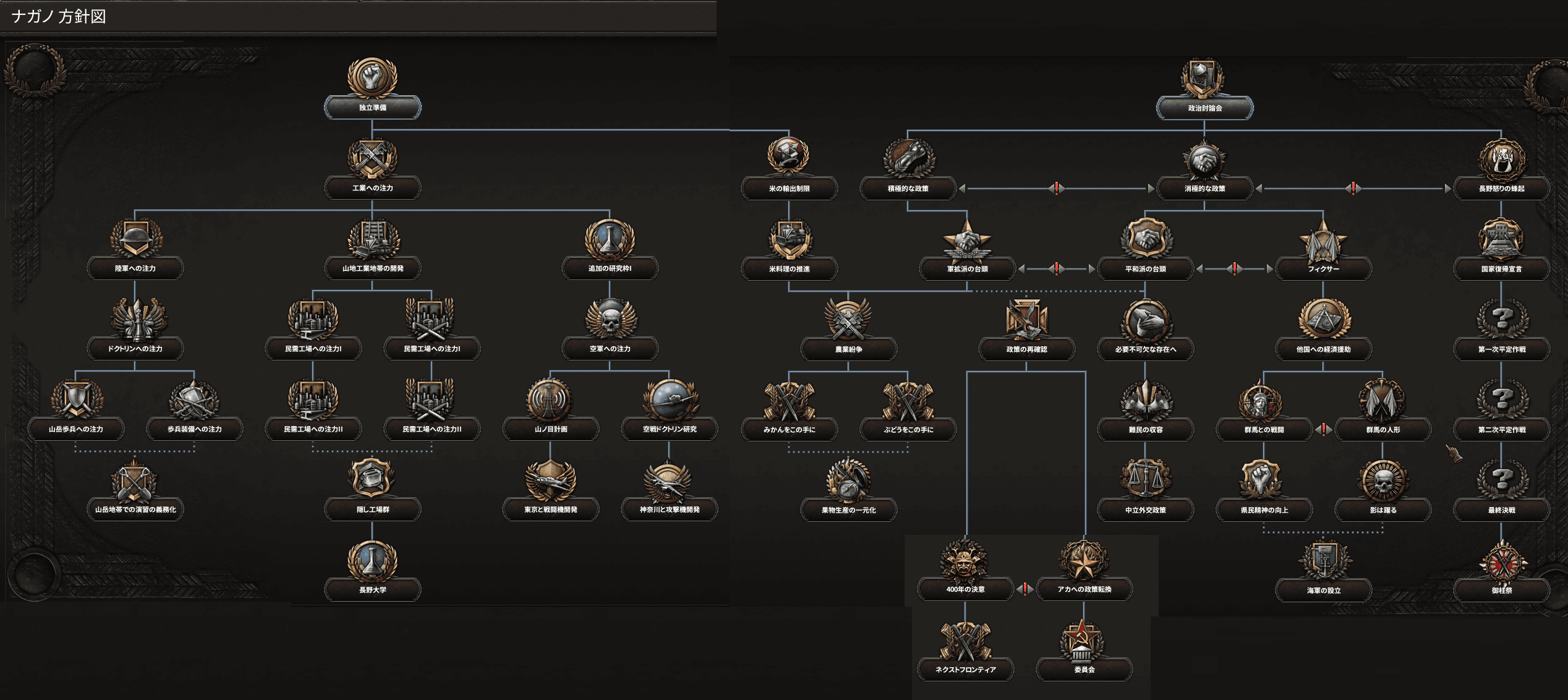The width and height of the screenshot is (1568, 700).
Task: Select the question mark icon of 第一次平定作戦
Action: tap(1501, 318)
